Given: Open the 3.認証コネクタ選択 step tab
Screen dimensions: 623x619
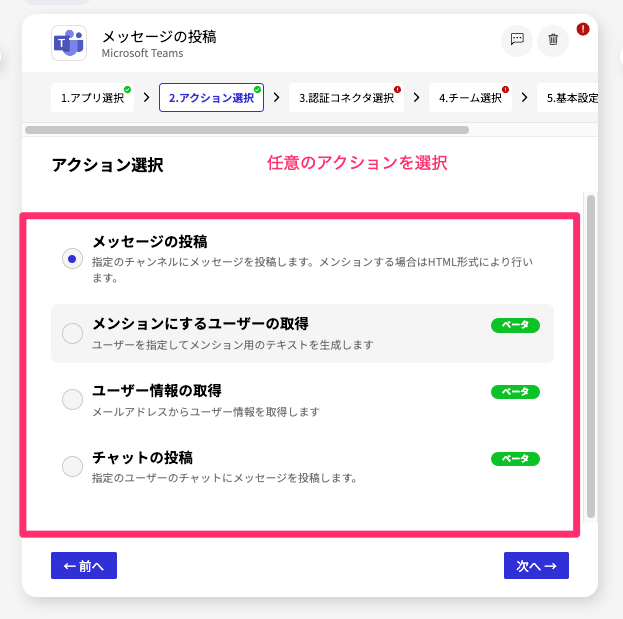Looking at the screenshot, I should tap(346, 98).
